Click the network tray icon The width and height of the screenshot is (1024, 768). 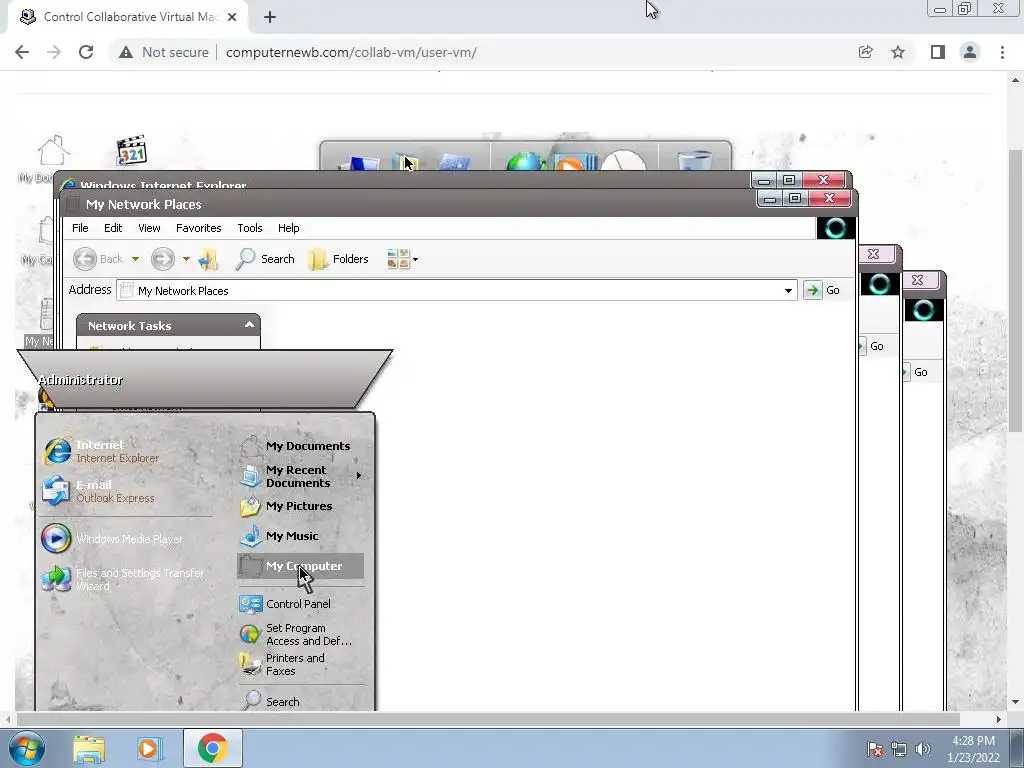click(x=899, y=750)
